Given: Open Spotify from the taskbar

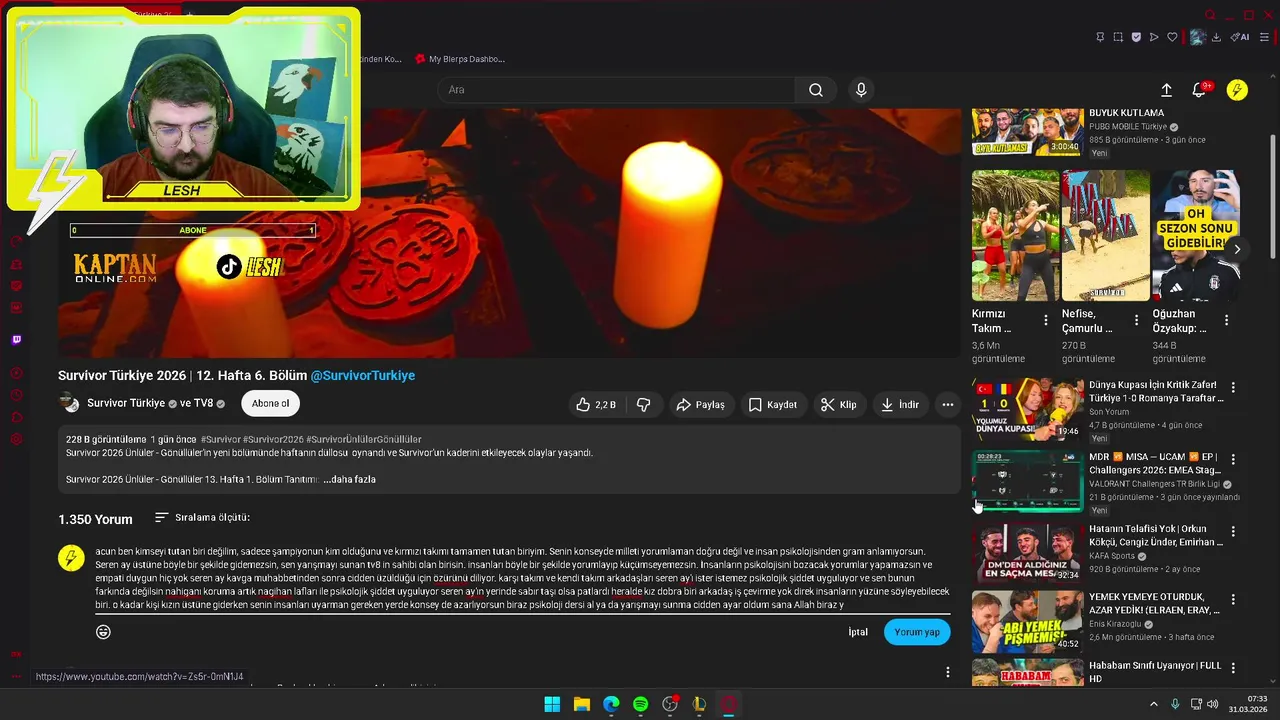Looking at the screenshot, I should pyautogui.click(x=641, y=704).
